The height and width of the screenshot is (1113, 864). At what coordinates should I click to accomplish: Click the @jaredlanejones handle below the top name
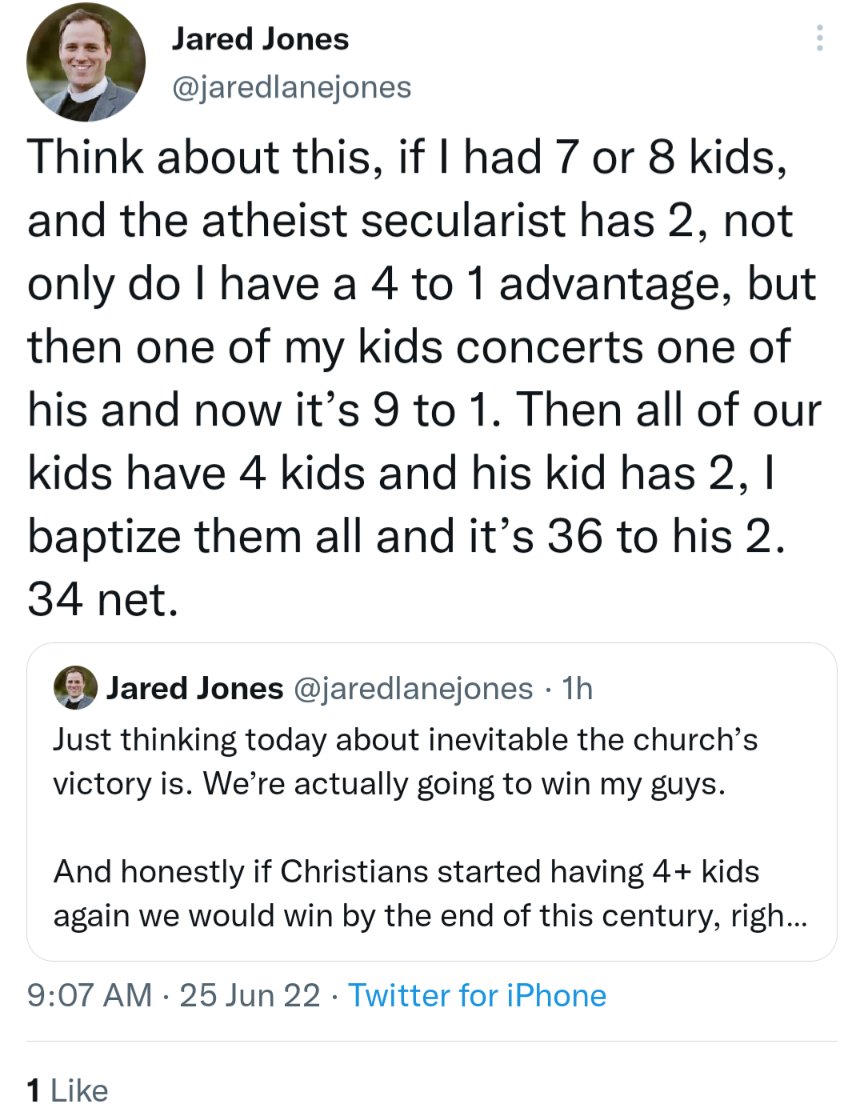tap(292, 87)
